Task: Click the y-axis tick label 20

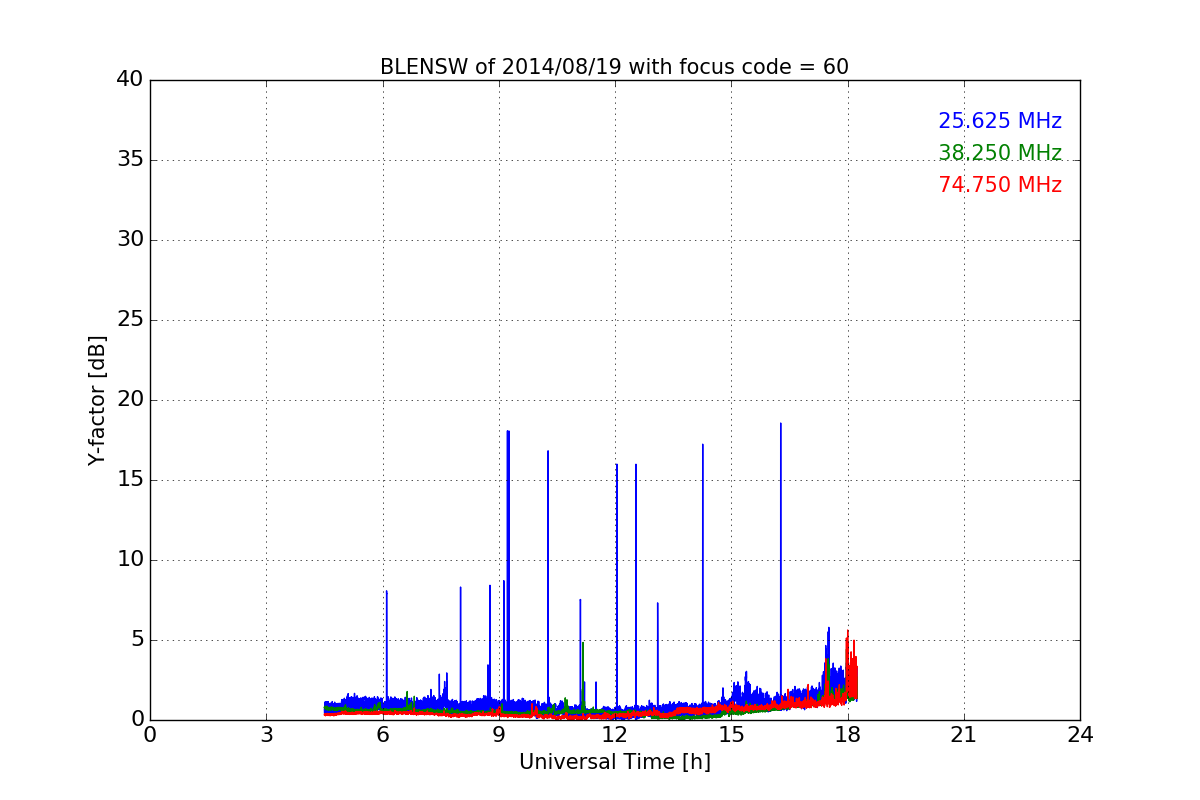Action: [130, 400]
